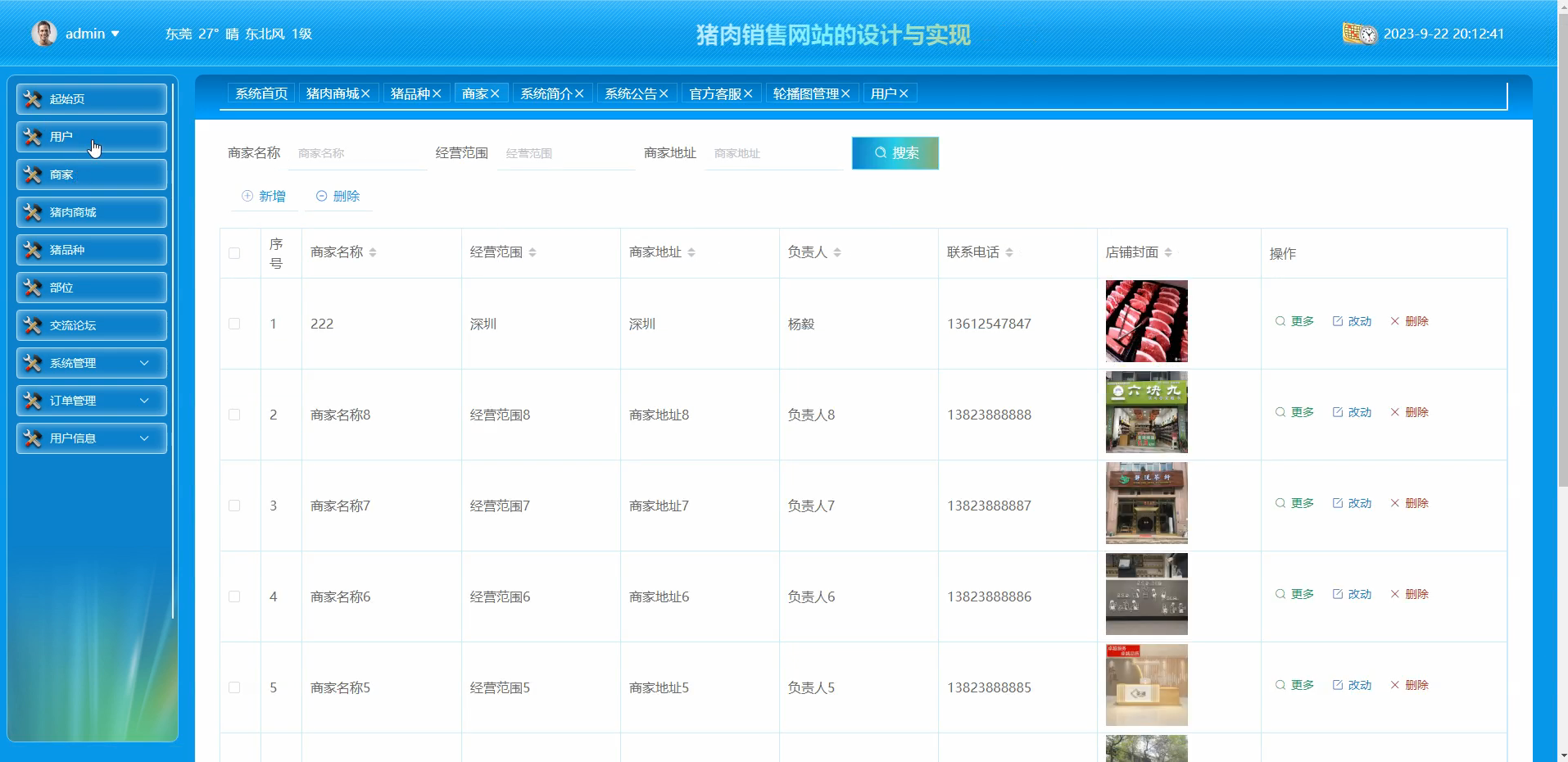
Task: Open the storefront thumbnail for 商家名称7
Action: coord(1147,503)
